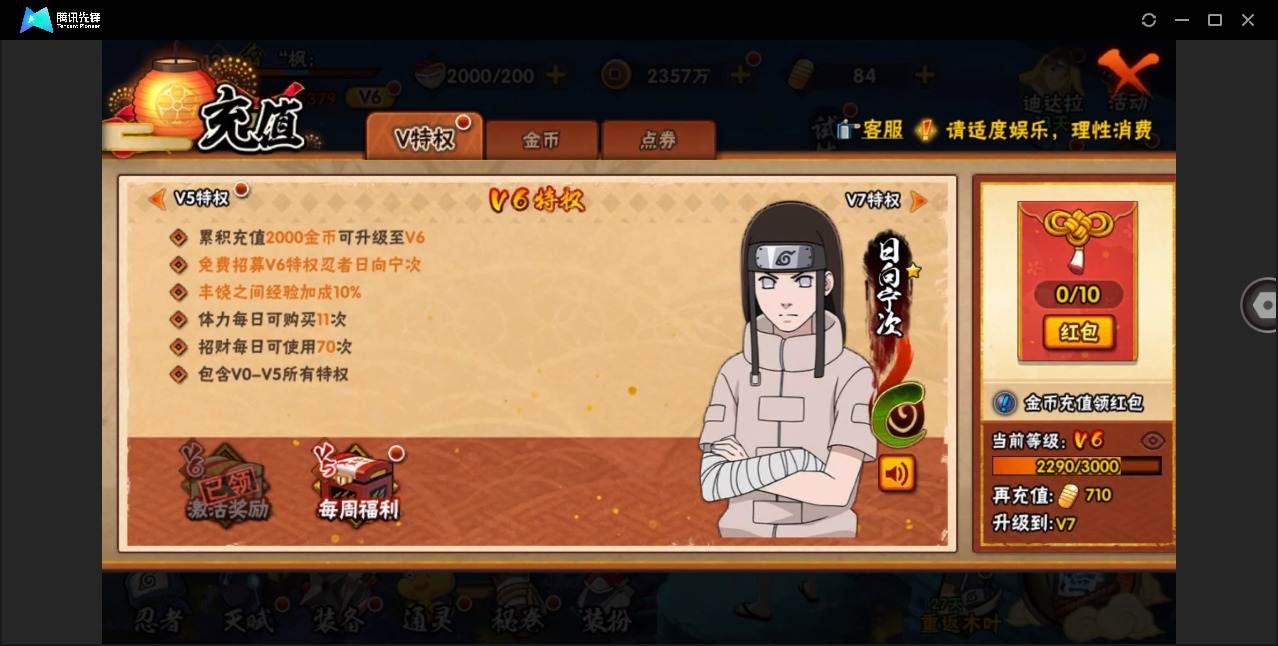Open the emulator side panel handle on right edge

point(1259,305)
